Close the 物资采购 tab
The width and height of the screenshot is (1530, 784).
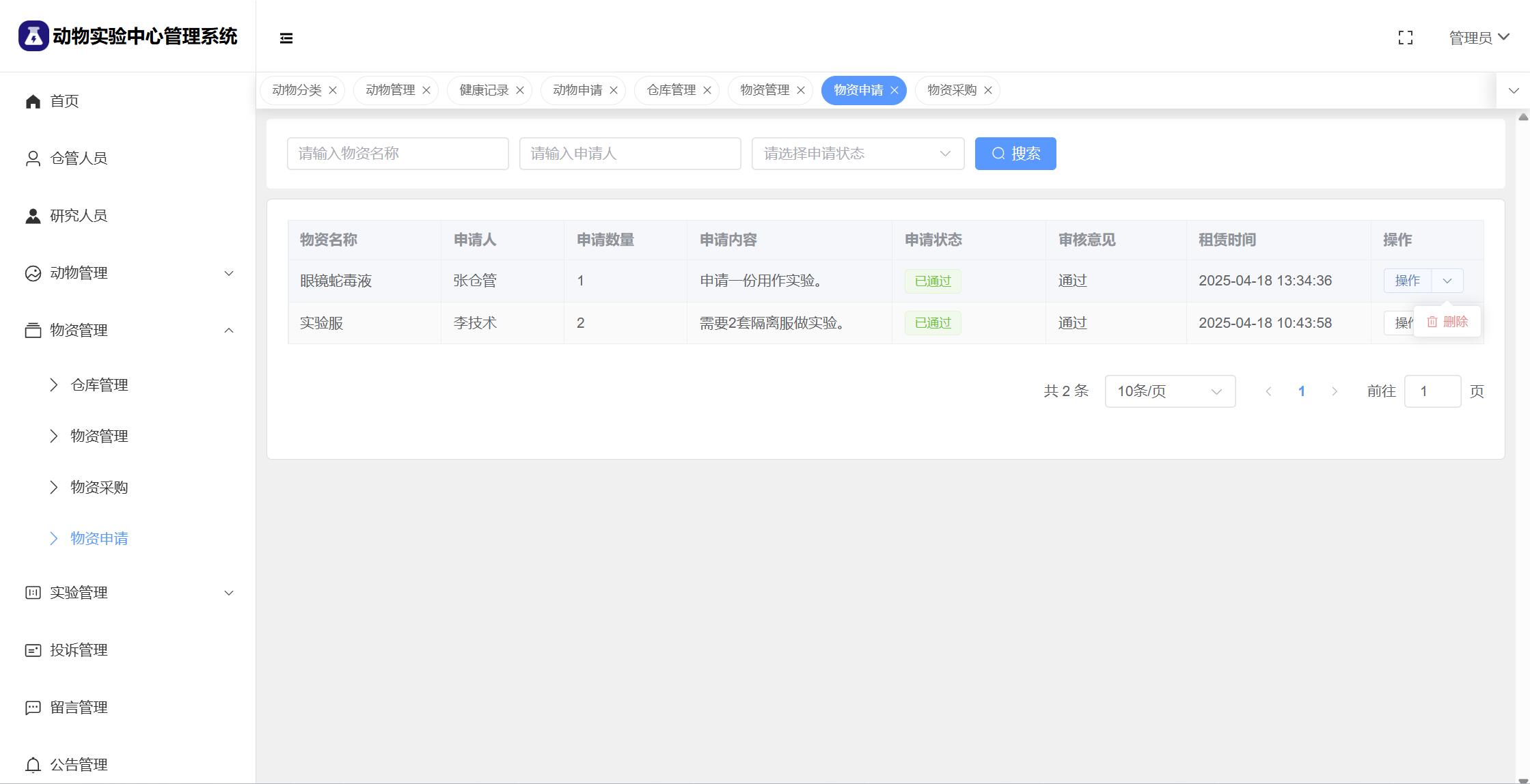987,90
